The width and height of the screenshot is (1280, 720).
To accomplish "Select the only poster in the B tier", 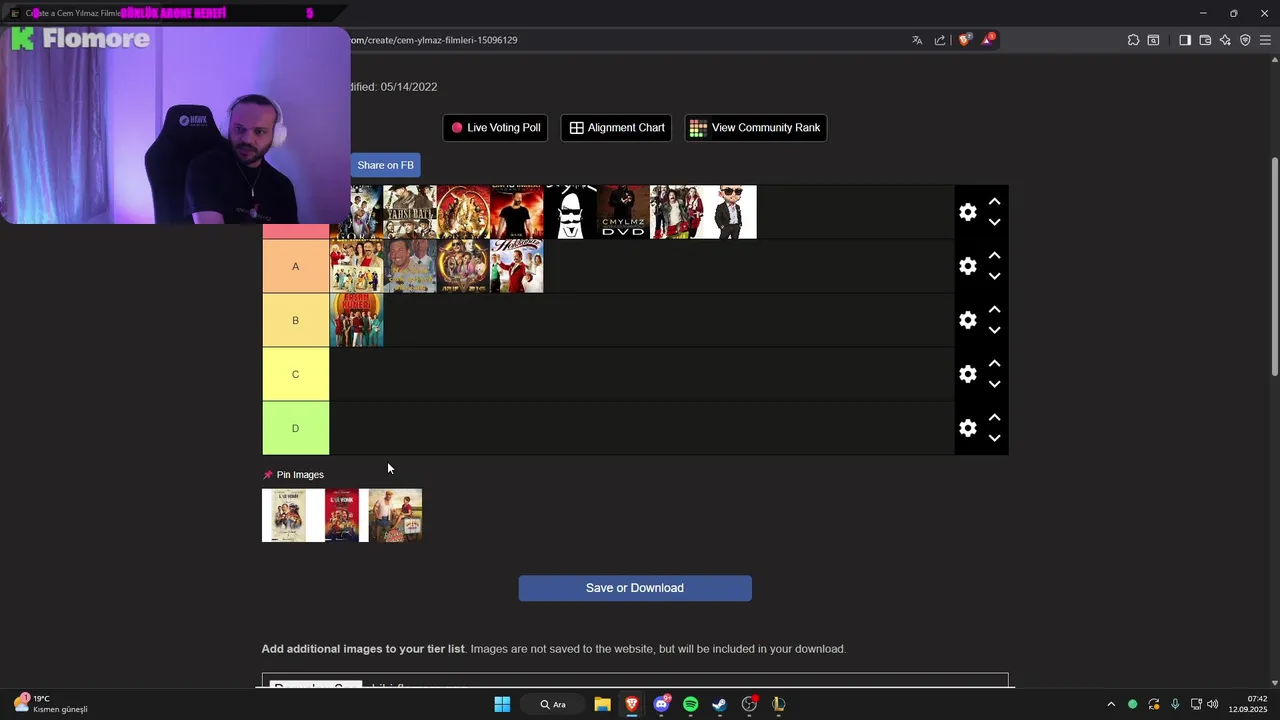I will tap(357, 320).
